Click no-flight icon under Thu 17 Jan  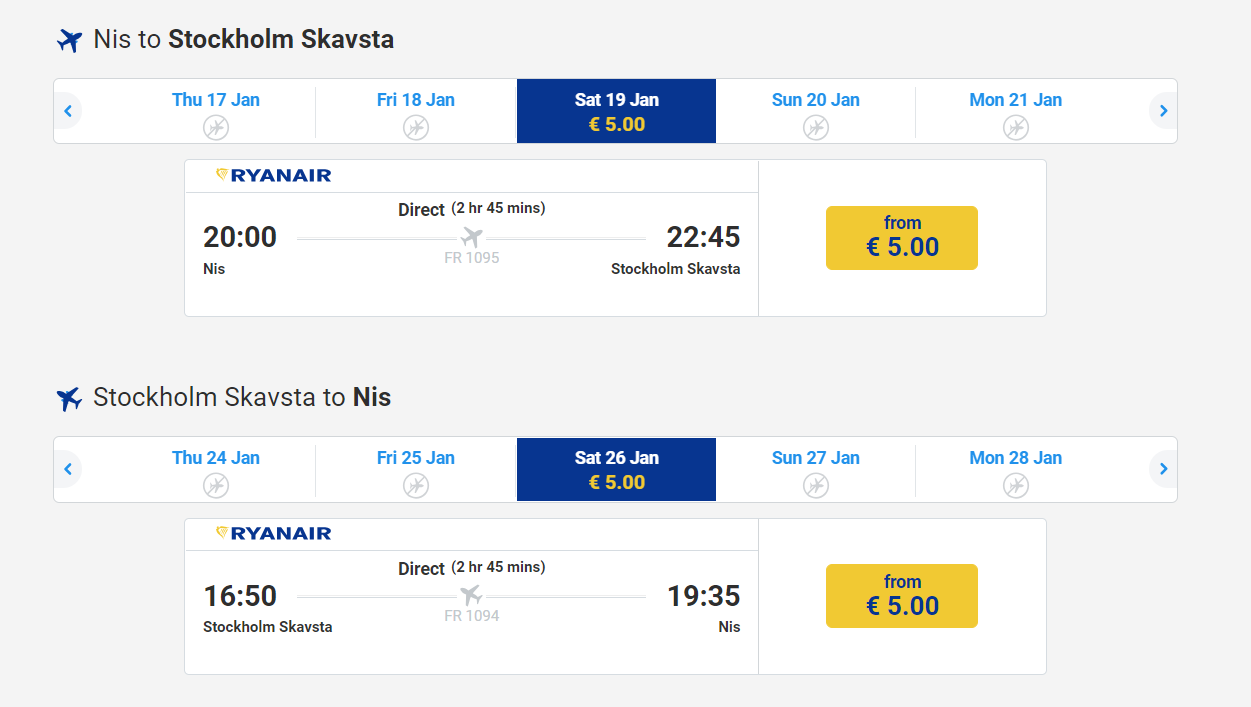(216, 127)
